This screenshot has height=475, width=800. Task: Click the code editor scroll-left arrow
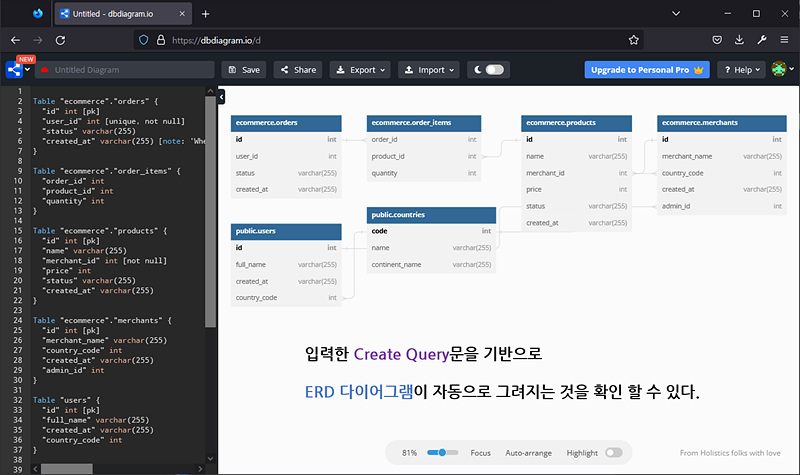pos(36,468)
